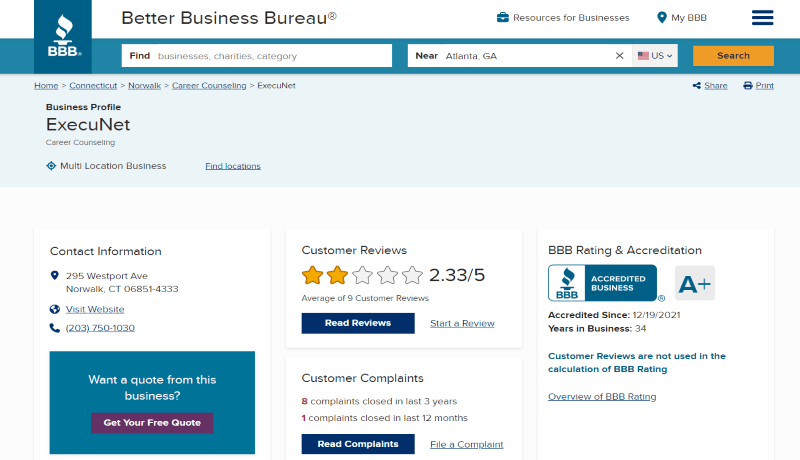The height and width of the screenshot is (460, 800).
Task: Open the US country dropdown
Action: click(655, 56)
